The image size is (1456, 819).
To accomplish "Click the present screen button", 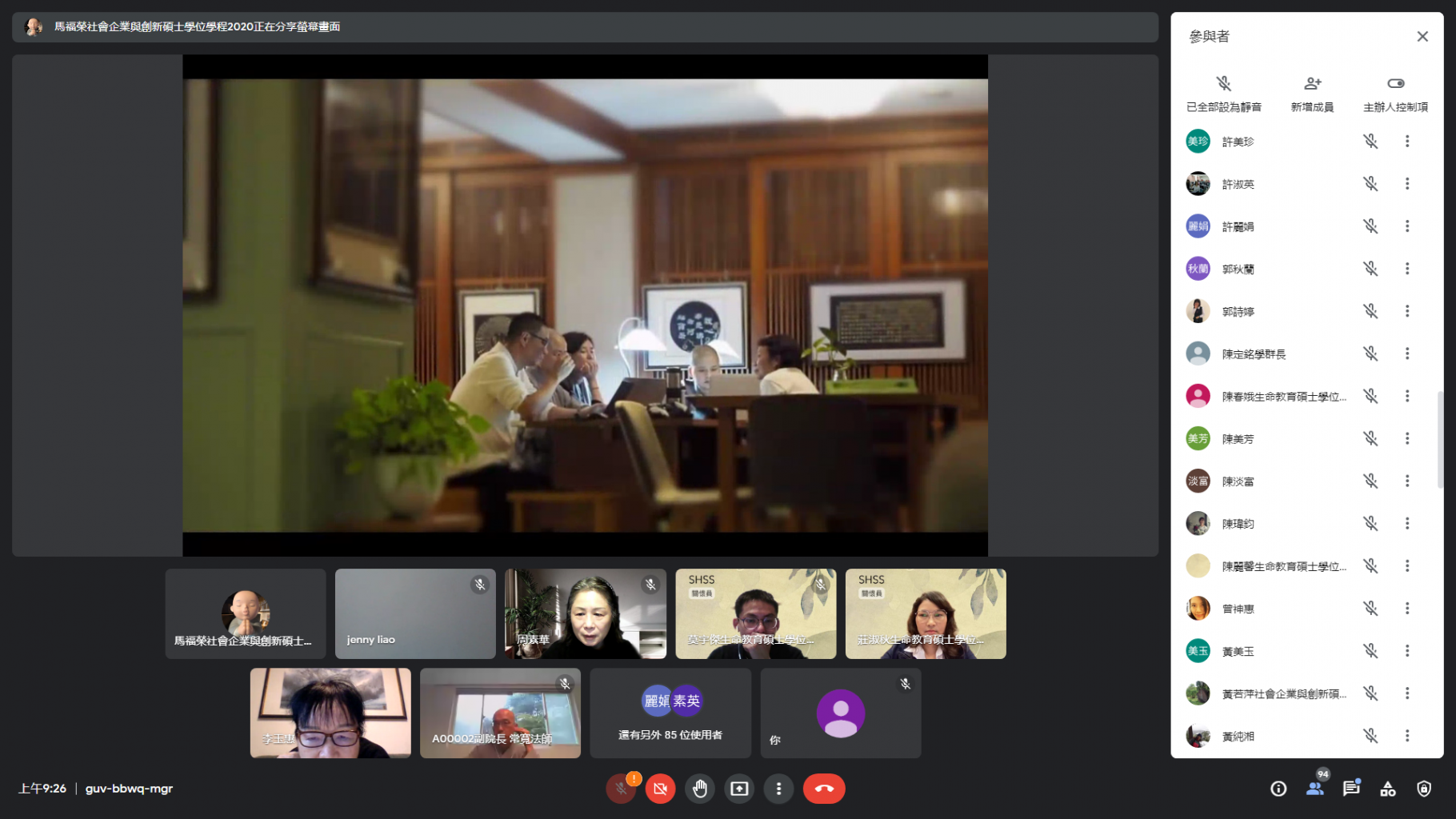I will (x=739, y=789).
